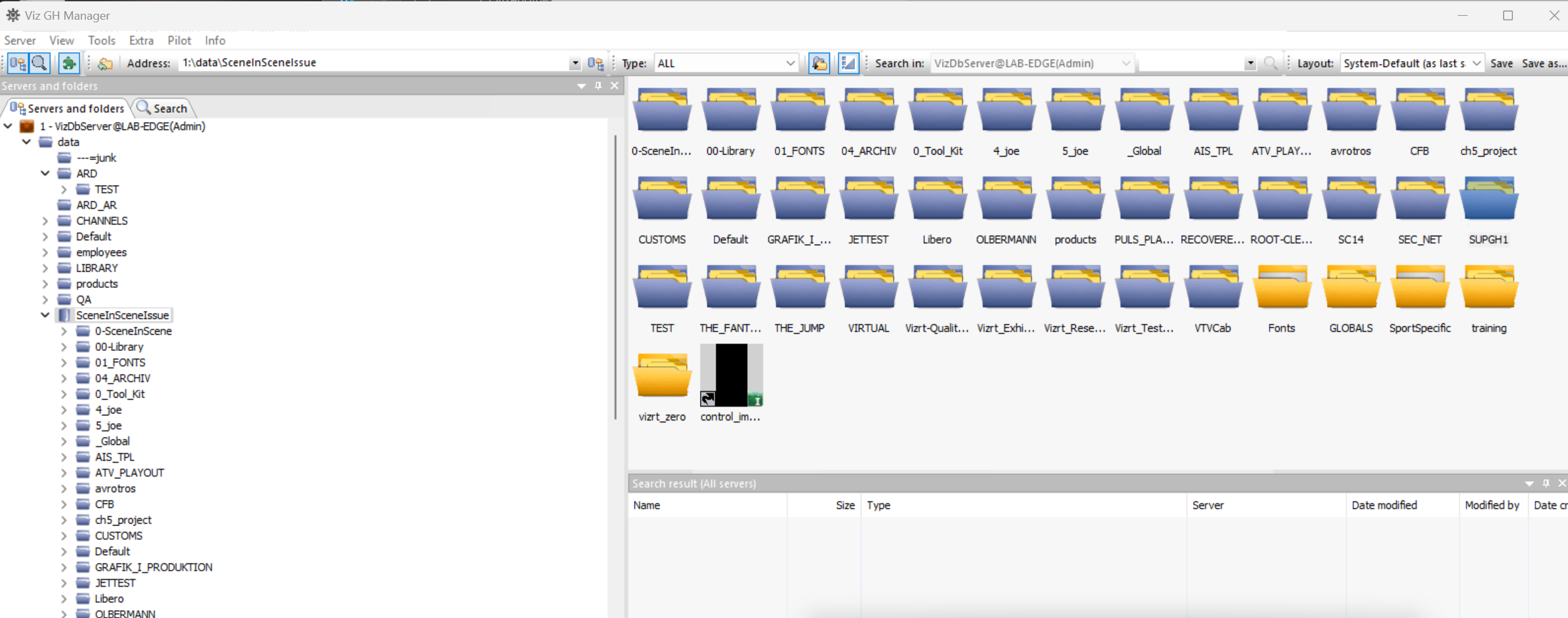The image size is (1568, 618).
Task: Pin the Servers and folders panel
Action: click(x=598, y=86)
